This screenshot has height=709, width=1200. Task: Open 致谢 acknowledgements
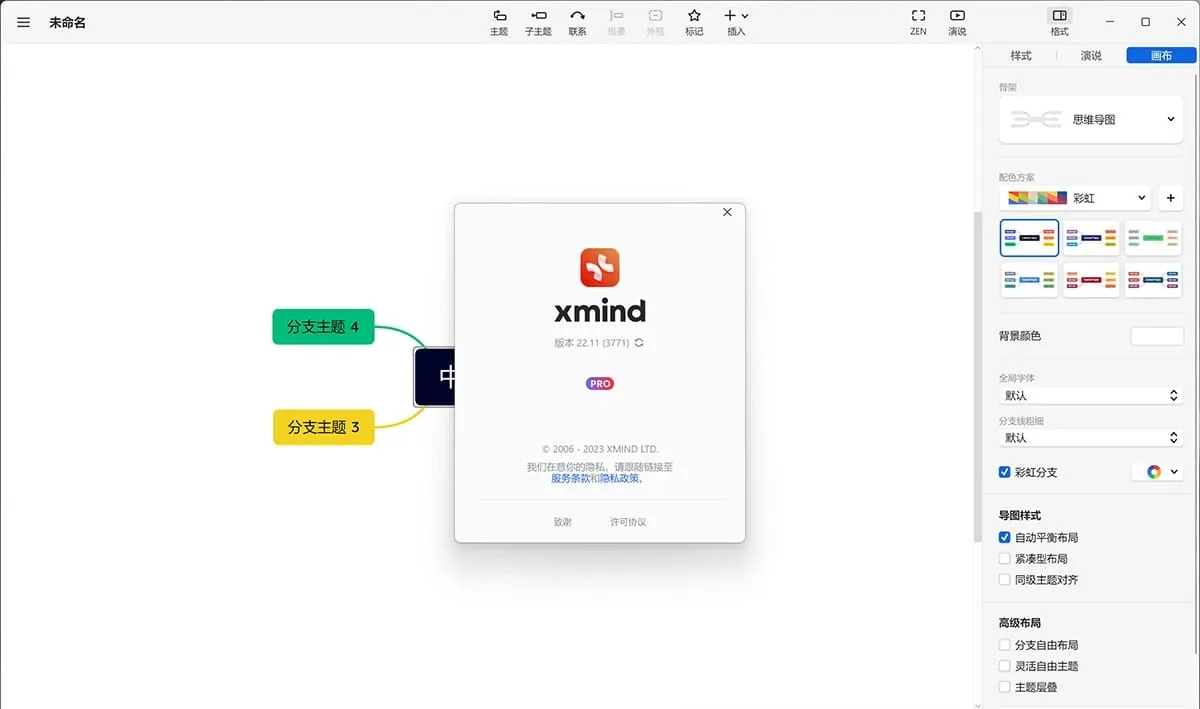[563, 522]
